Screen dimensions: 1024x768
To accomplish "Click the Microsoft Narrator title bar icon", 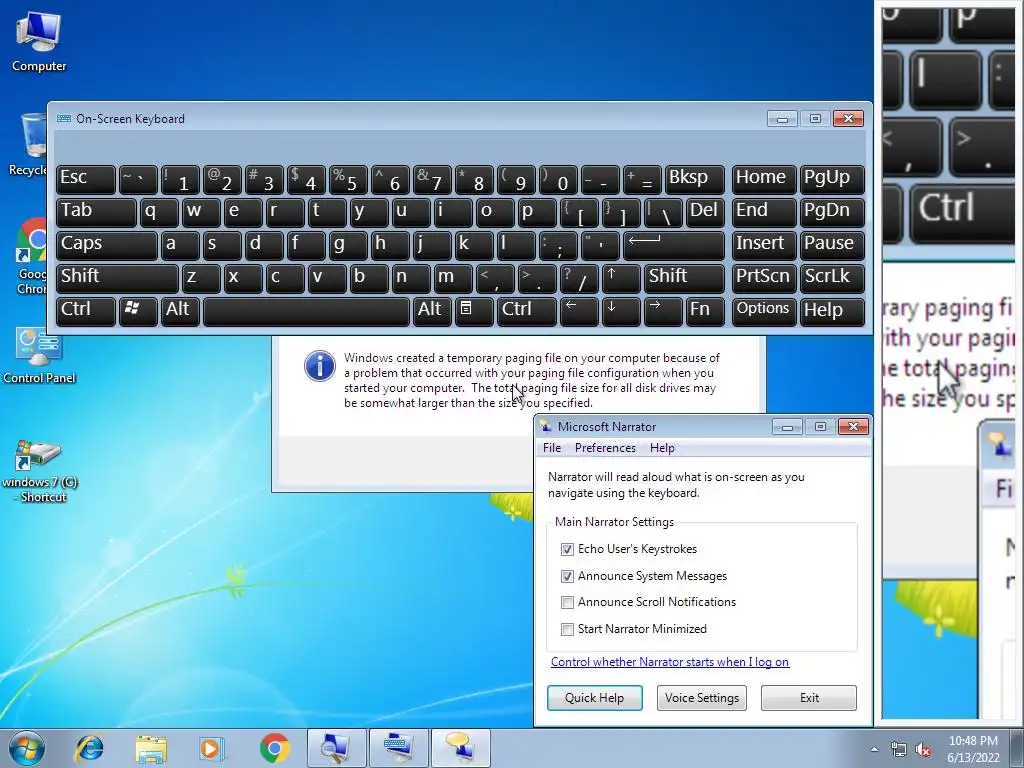I will click(545, 426).
